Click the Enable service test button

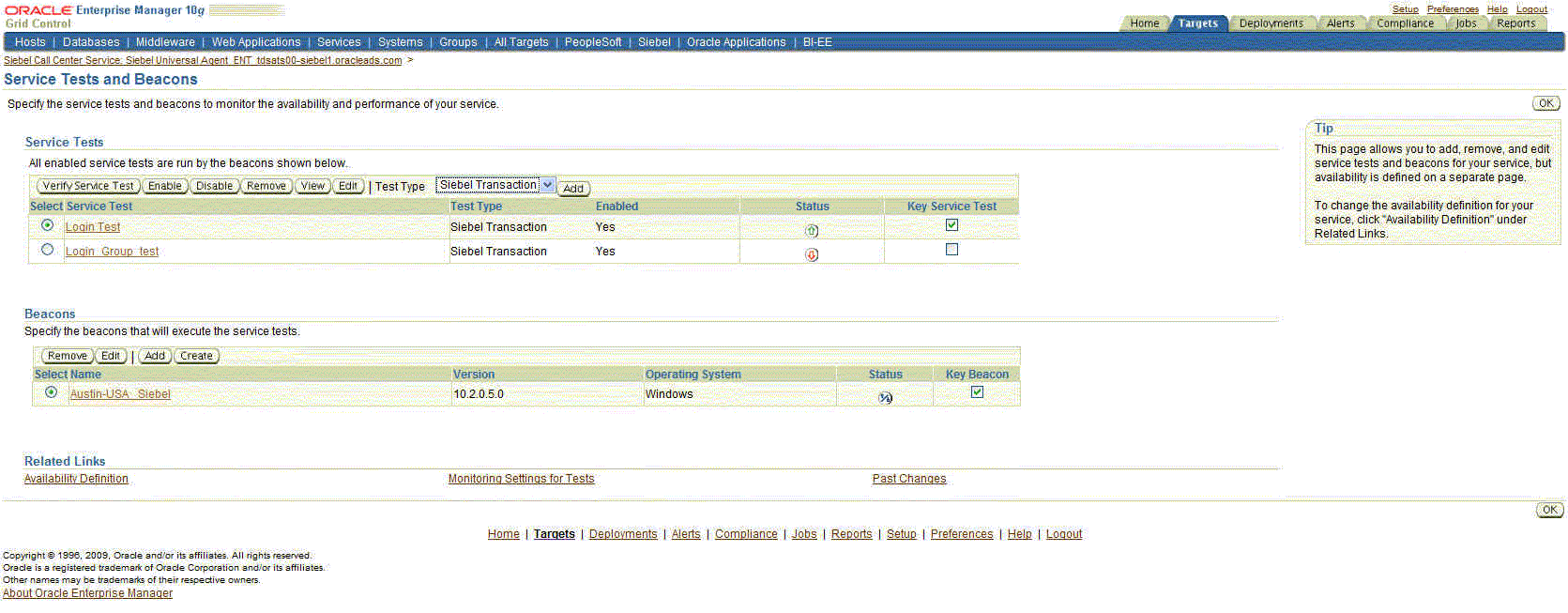[x=165, y=186]
